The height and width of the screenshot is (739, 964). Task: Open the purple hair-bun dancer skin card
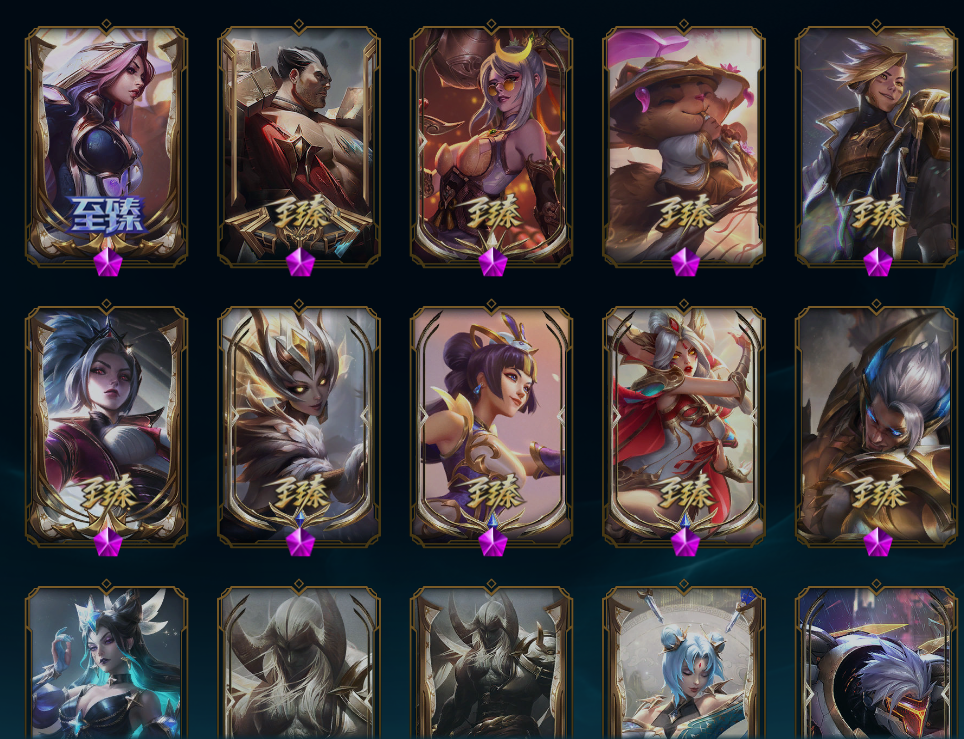(491, 426)
